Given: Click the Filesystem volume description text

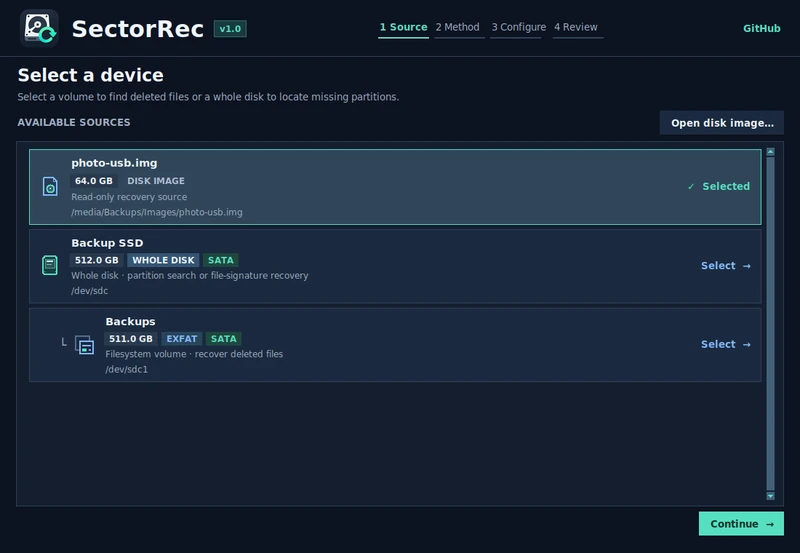Looking at the screenshot, I should (x=194, y=354).
